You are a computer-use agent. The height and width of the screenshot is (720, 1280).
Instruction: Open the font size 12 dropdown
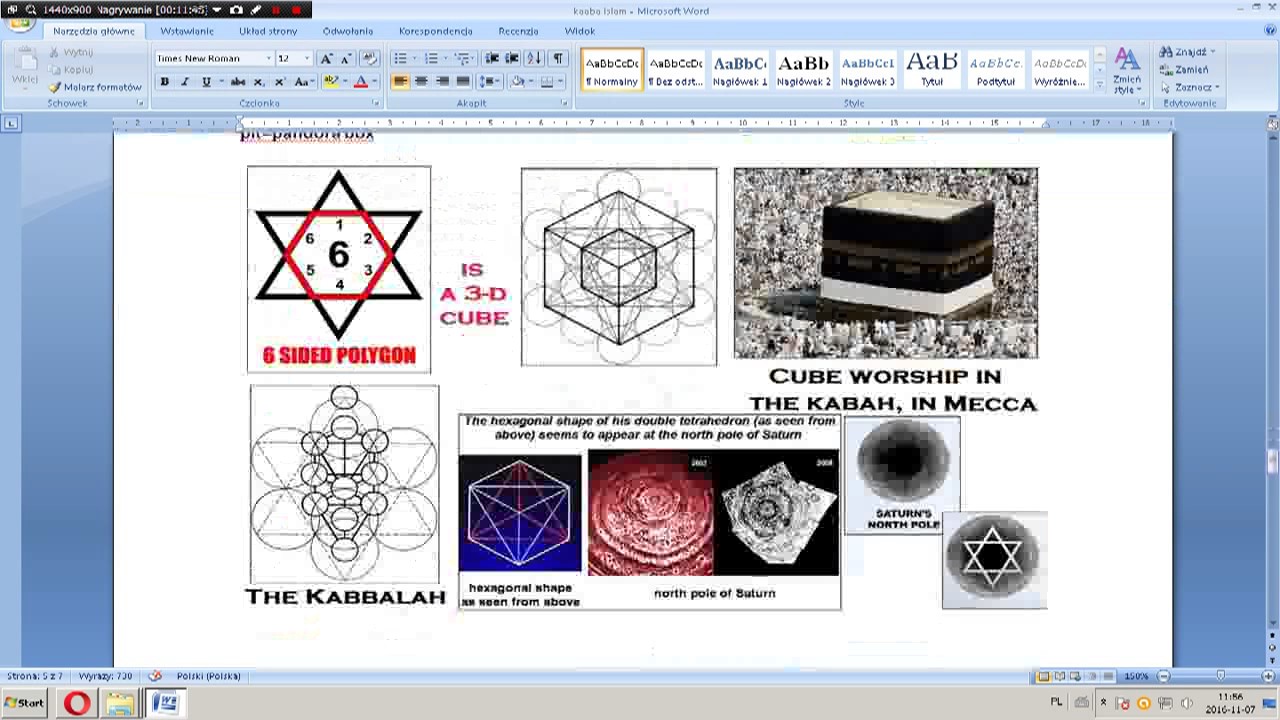307,58
